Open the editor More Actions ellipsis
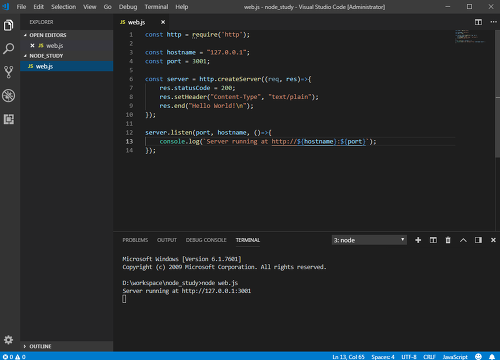 pyautogui.click(x=494, y=22)
